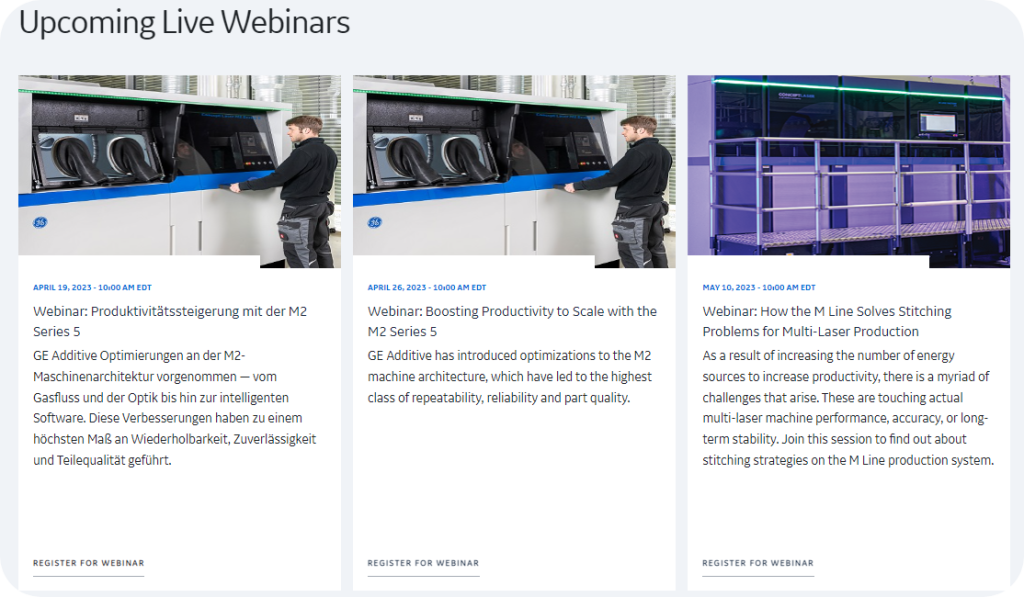
Task: Open the April 19 German webinar thumbnail image
Action: pyautogui.click(x=180, y=171)
